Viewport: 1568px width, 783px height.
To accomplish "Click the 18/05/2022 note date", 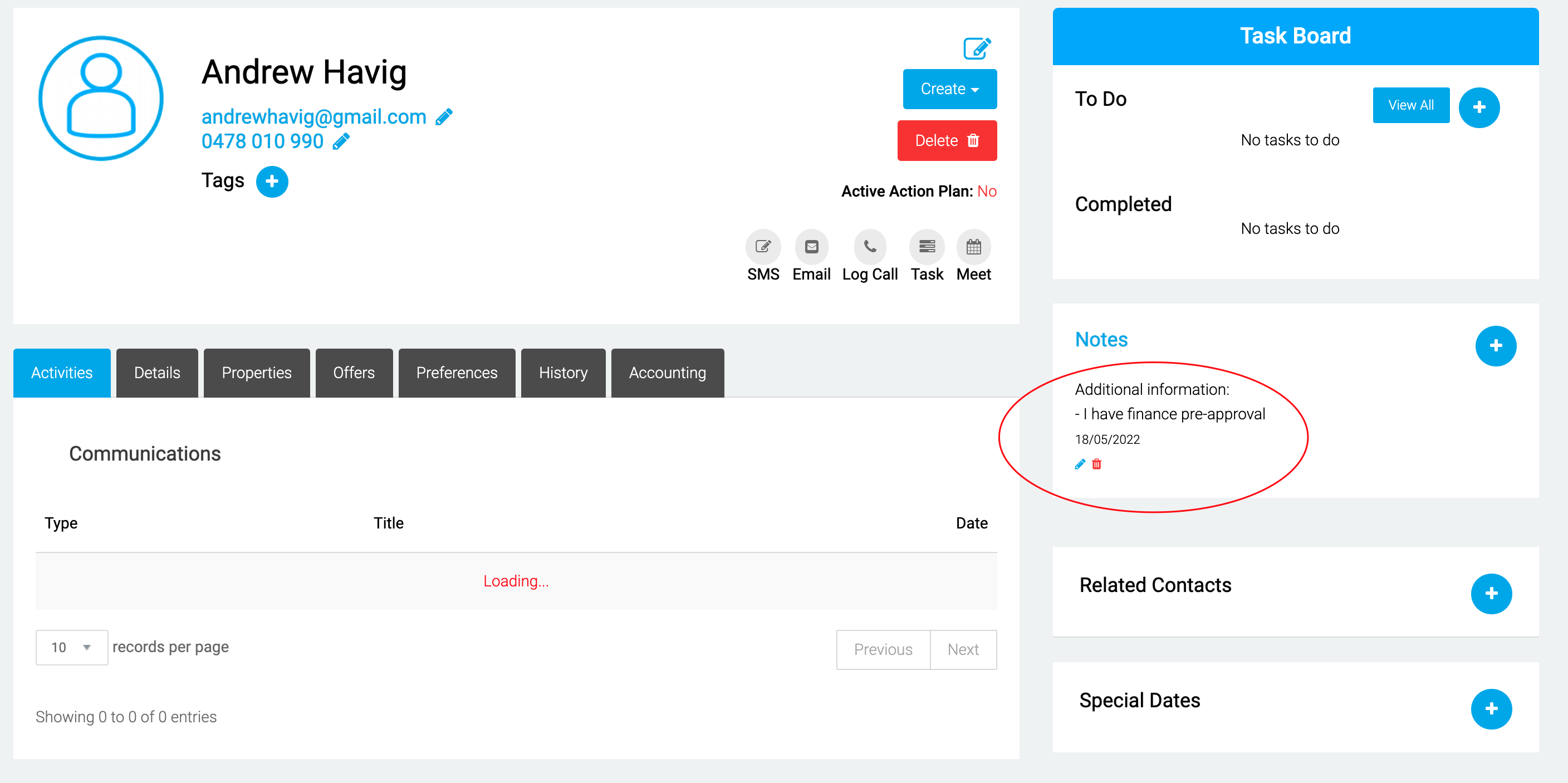I will 1106,439.
